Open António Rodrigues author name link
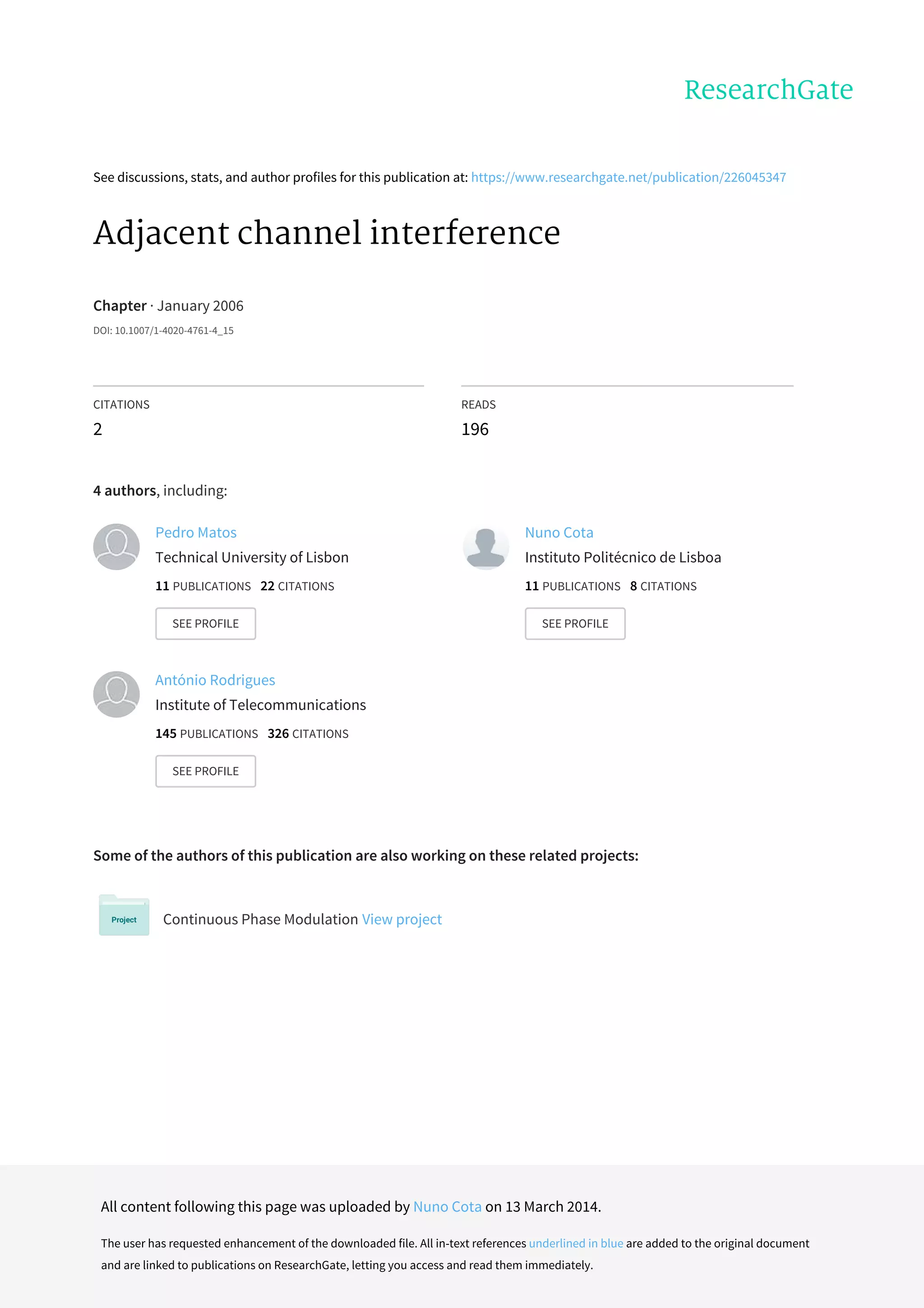This screenshot has height=1308, width=924. coord(215,680)
